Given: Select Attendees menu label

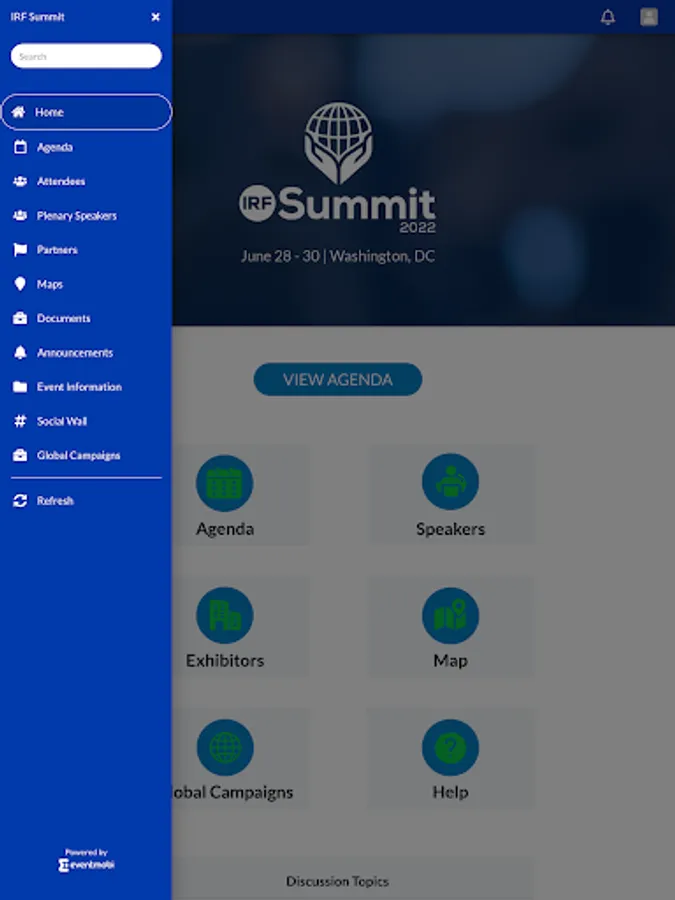Looking at the screenshot, I should coord(61,181).
